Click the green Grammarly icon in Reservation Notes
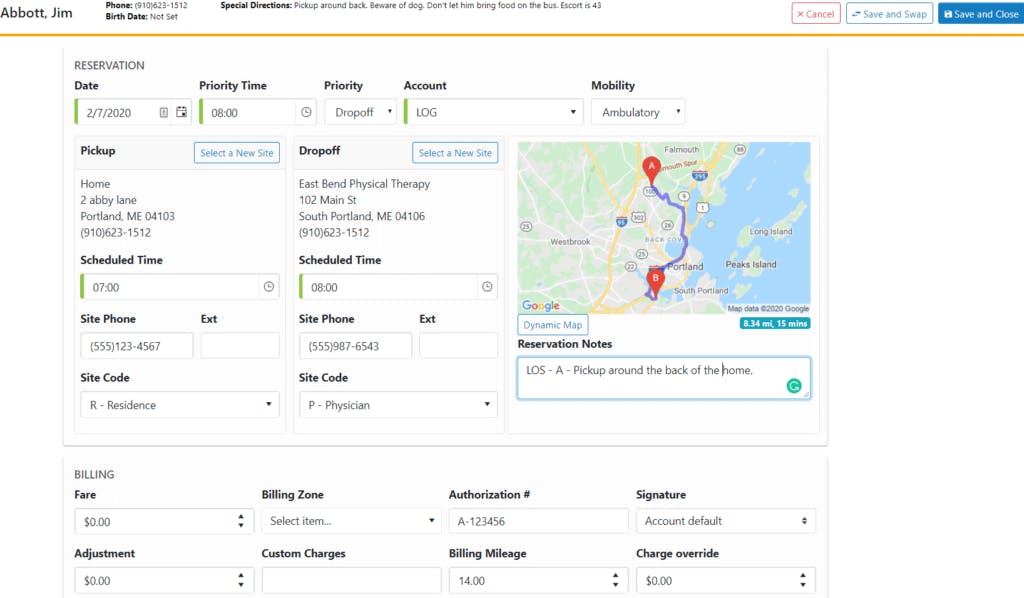Viewport: 1024px width, 598px height. pyautogui.click(x=794, y=386)
